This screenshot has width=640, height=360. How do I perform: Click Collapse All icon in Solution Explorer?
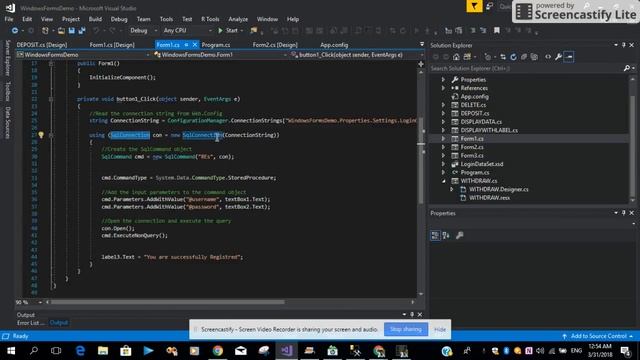524,57
